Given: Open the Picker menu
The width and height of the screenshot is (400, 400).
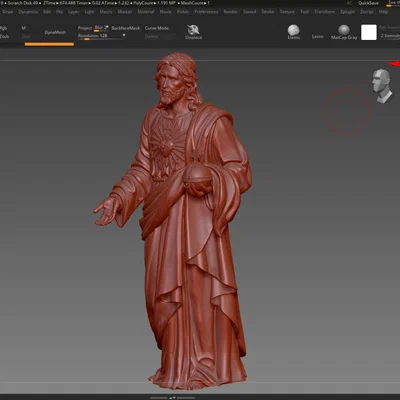Looking at the screenshot, I should pyautogui.click(x=183, y=12).
